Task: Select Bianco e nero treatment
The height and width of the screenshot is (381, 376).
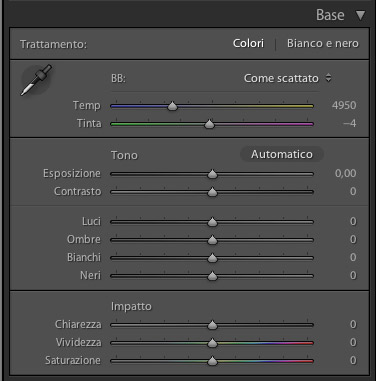Action: pos(323,43)
